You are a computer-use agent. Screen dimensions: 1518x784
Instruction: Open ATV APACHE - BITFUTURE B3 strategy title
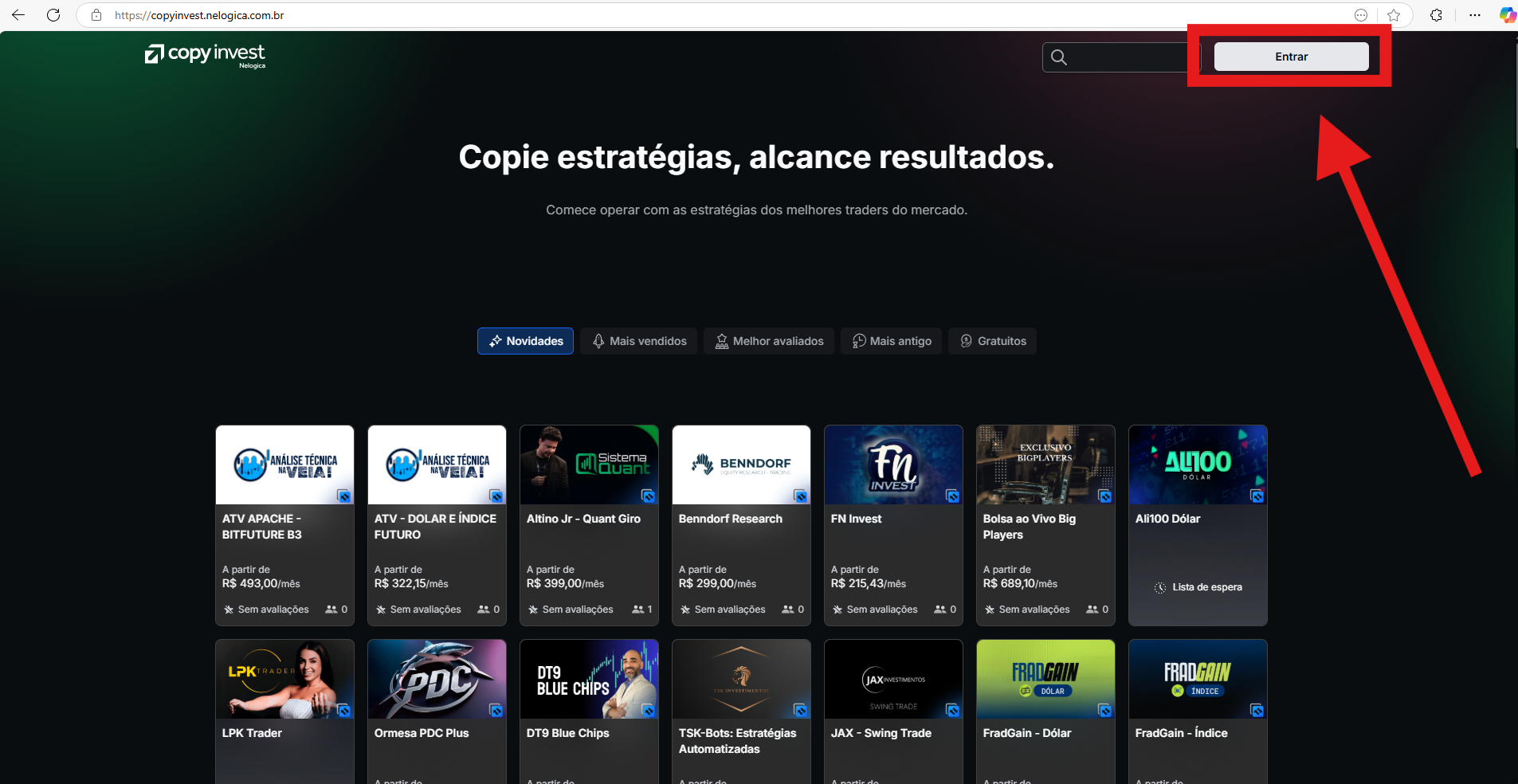pyautogui.click(x=262, y=527)
